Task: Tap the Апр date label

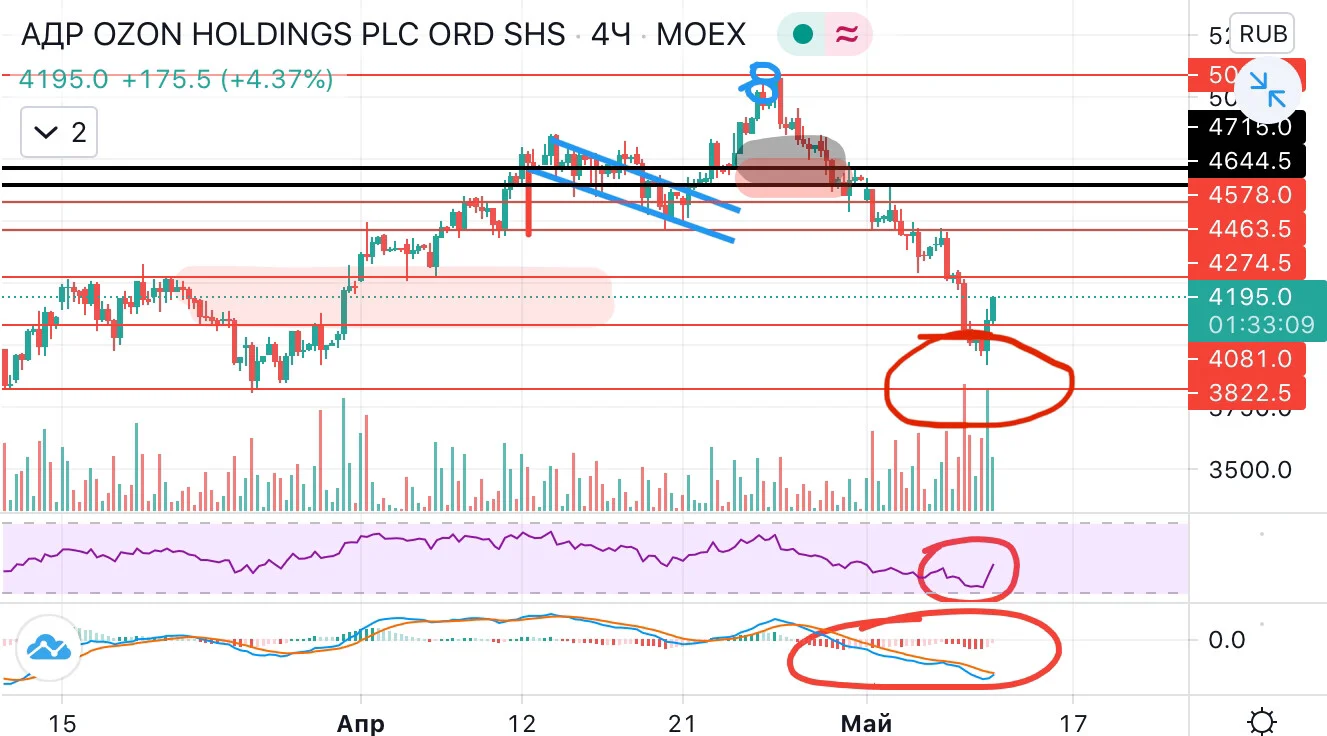Action: pos(362,722)
